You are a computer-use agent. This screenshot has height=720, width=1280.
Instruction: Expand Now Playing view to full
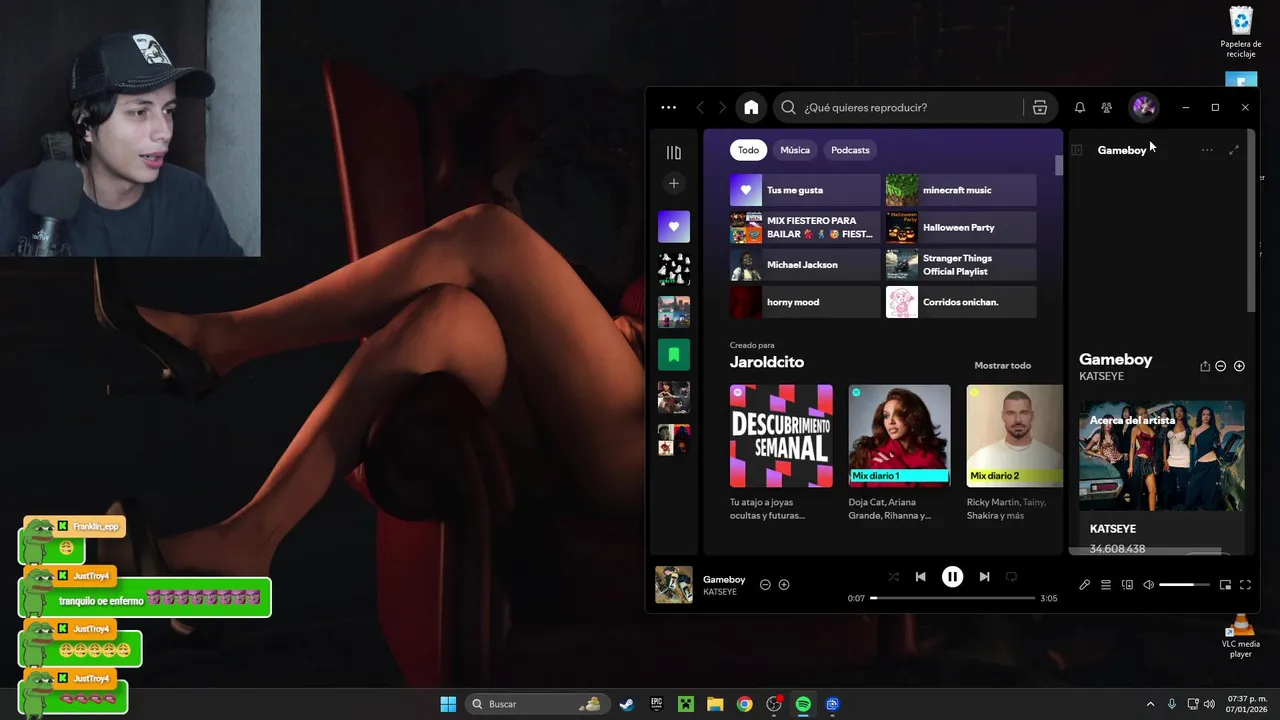1233,150
